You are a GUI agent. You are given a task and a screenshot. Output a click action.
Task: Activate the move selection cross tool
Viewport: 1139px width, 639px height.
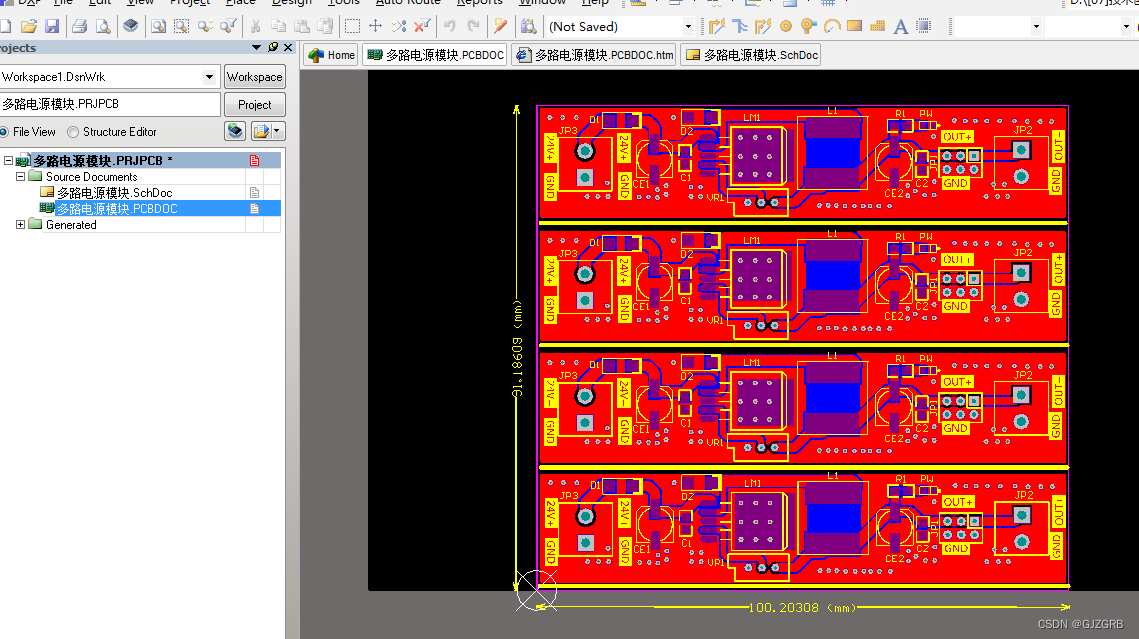(x=376, y=27)
